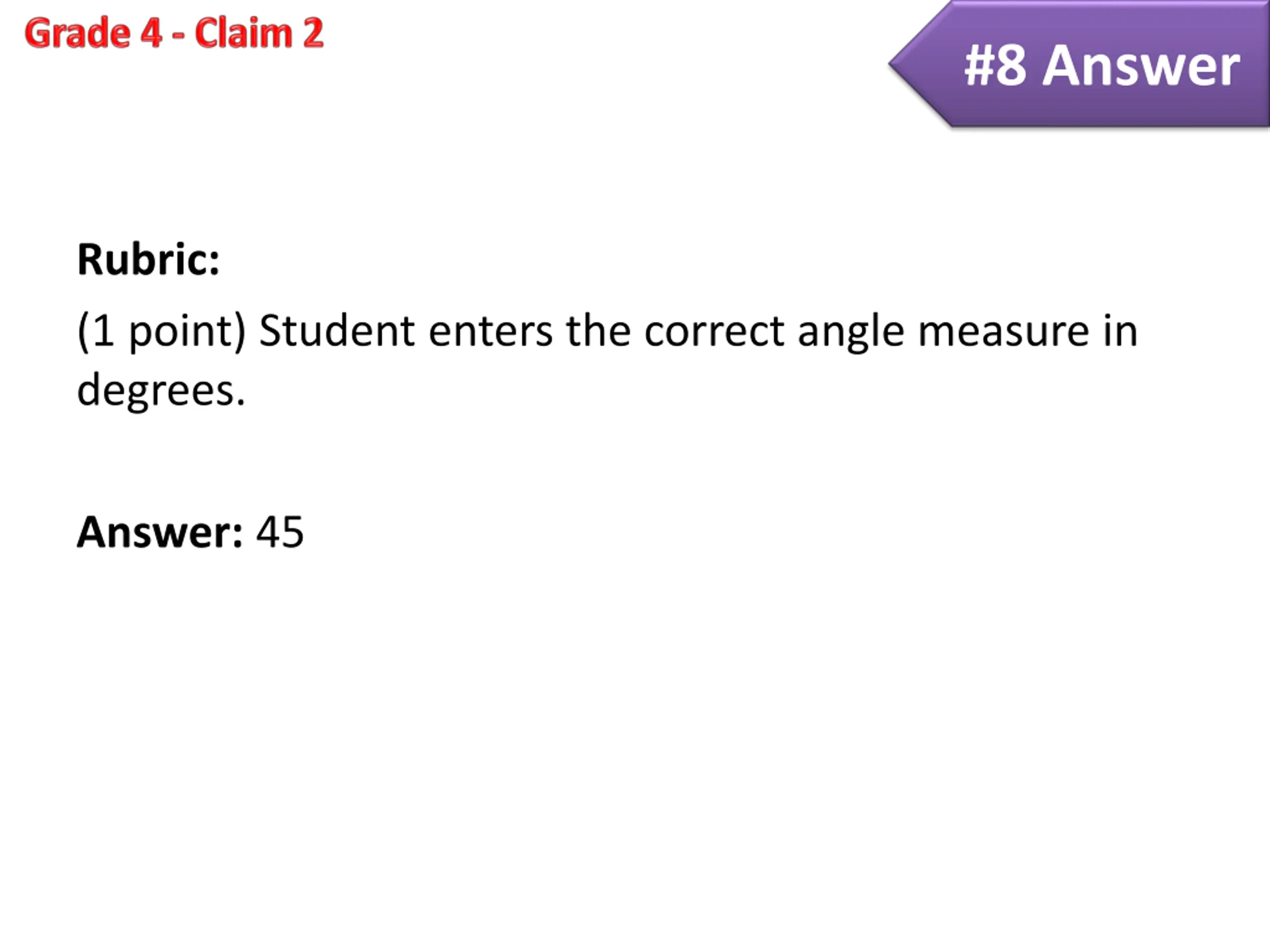Click the 'Grade 4' red heading text
Viewport: 1270px width, 952px height.
[93, 33]
